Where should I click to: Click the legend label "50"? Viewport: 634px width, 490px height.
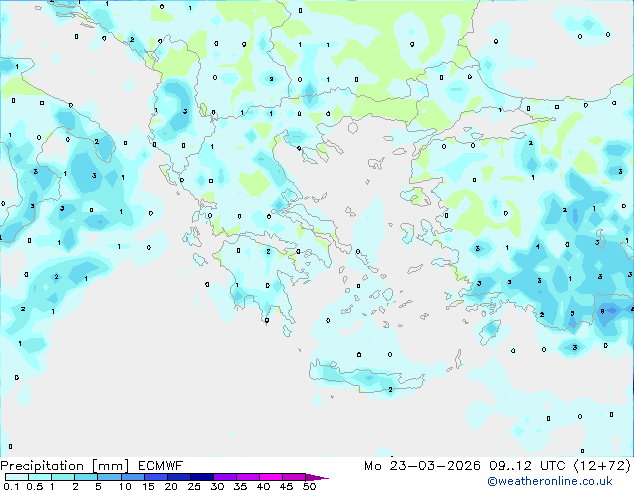(x=309, y=486)
